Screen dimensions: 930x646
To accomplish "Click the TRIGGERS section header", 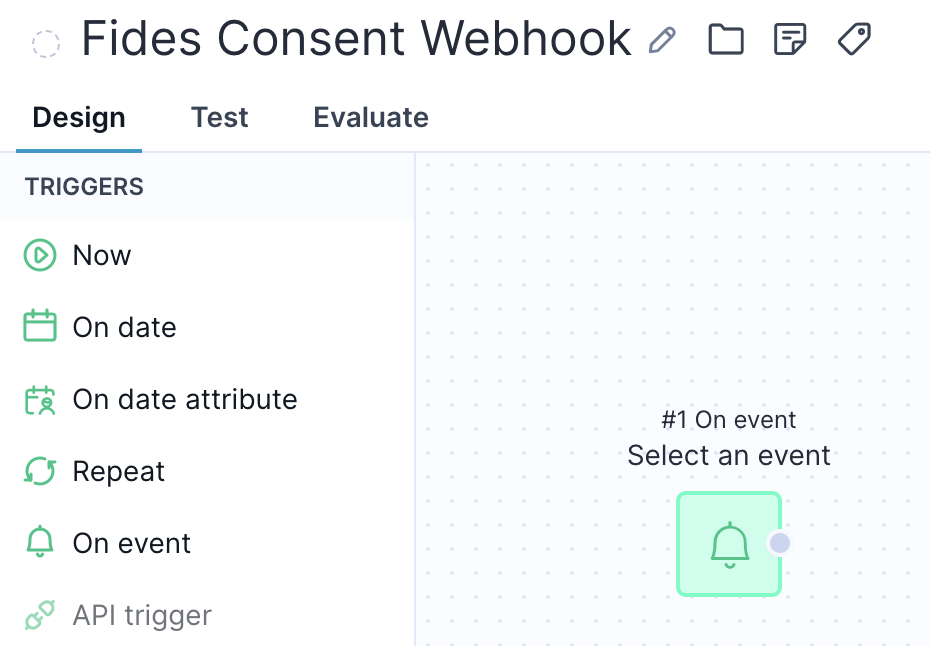I will click(x=85, y=187).
